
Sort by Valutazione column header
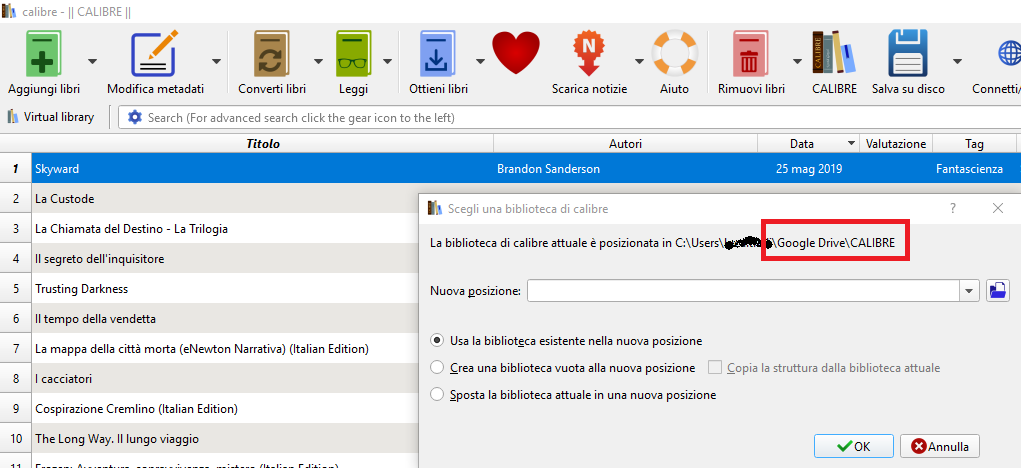(x=896, y=144)
